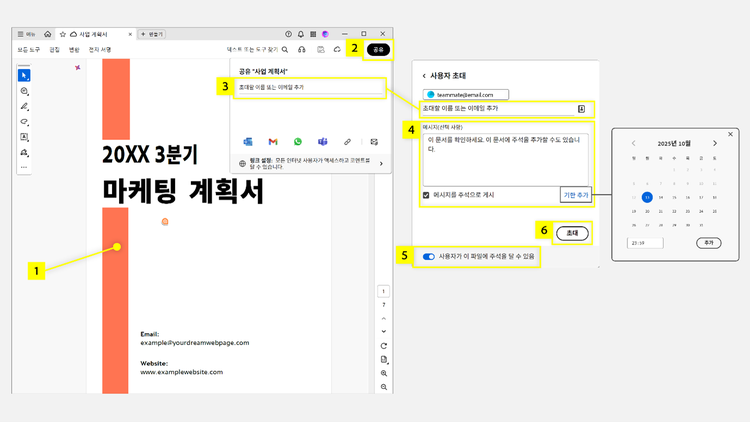Screen dimensions: 750x422
Task: Toggle the 메시지를 주석으로 게시 checkbox
Action: (426, 195)
